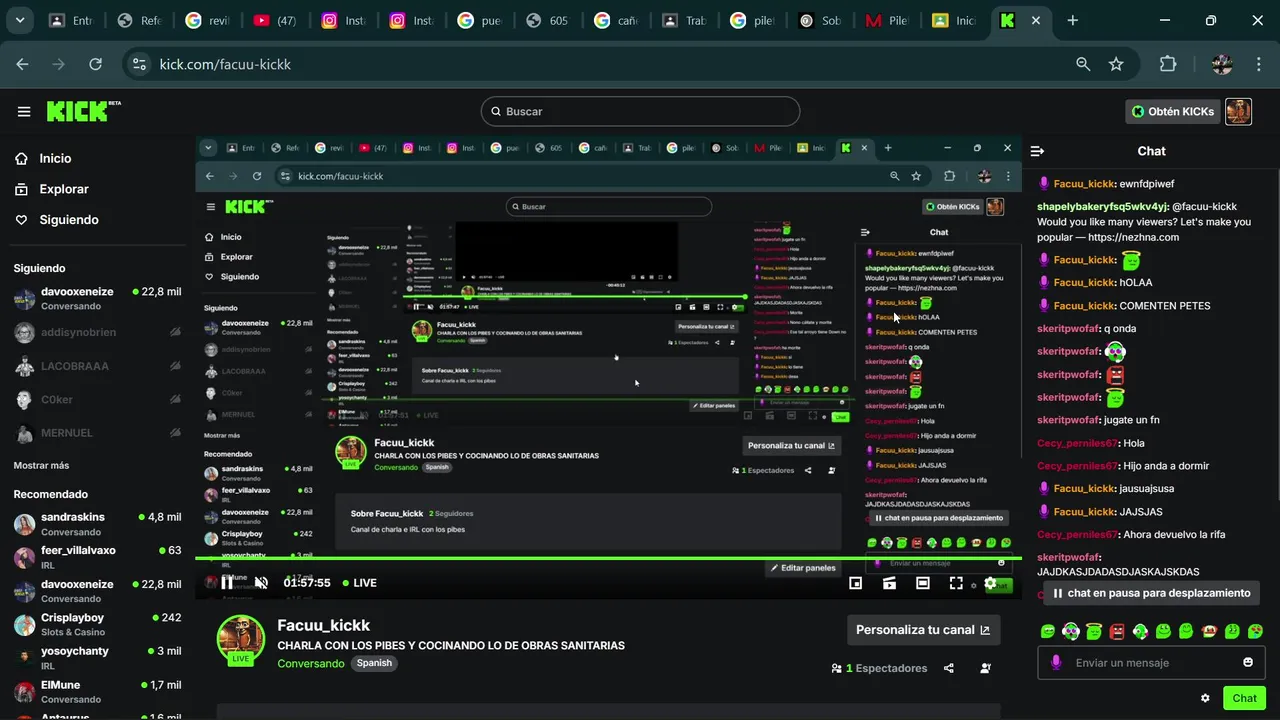Image resolution: width=1280 pixels, height=720 pixels.
Task: Switch to the Gmail tab 'Pilet'
Action: click(x=889, y=20)
